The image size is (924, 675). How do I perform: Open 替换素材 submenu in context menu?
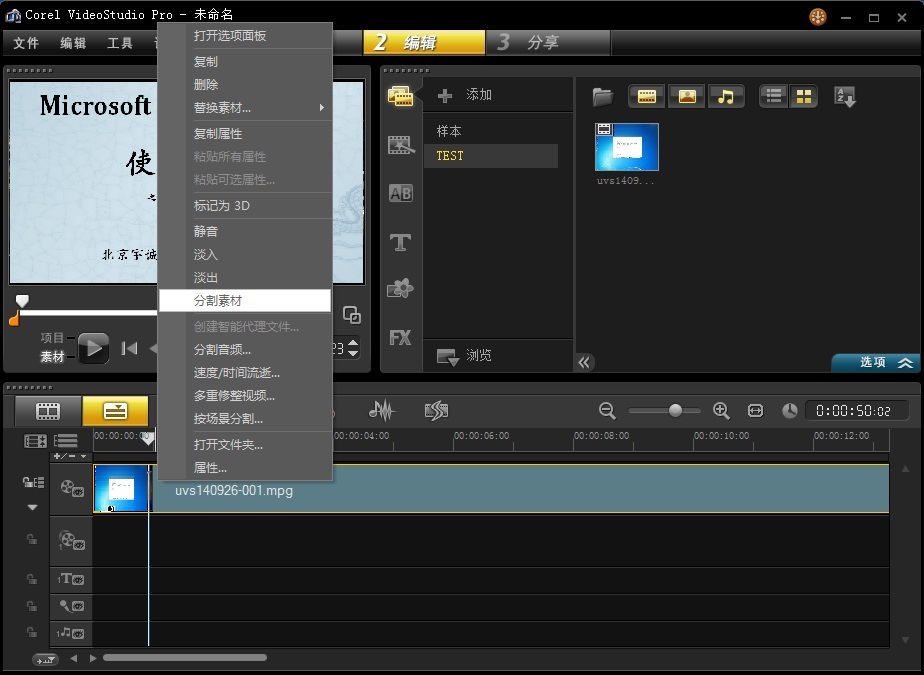click(245, 108)
